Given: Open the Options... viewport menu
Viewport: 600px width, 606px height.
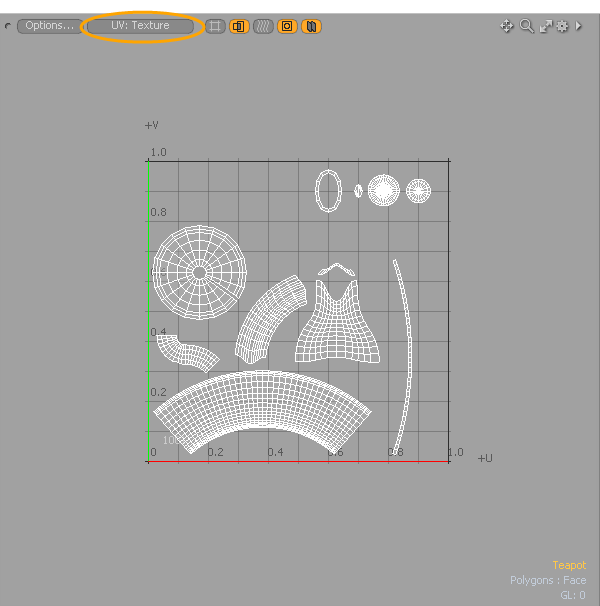Looking at the screenshot, I should 49,26.
